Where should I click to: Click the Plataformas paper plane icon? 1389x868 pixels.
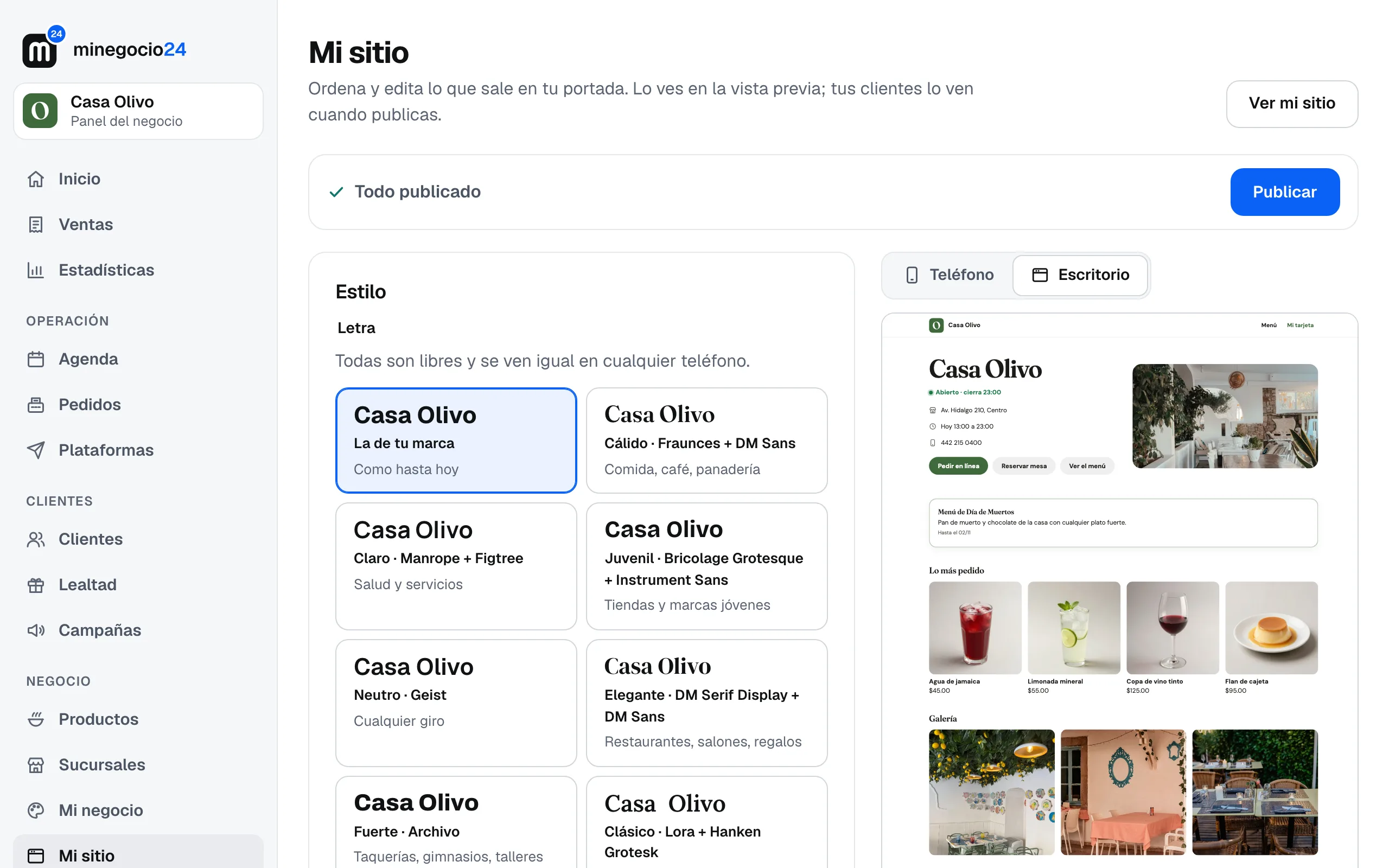point(36,450)
